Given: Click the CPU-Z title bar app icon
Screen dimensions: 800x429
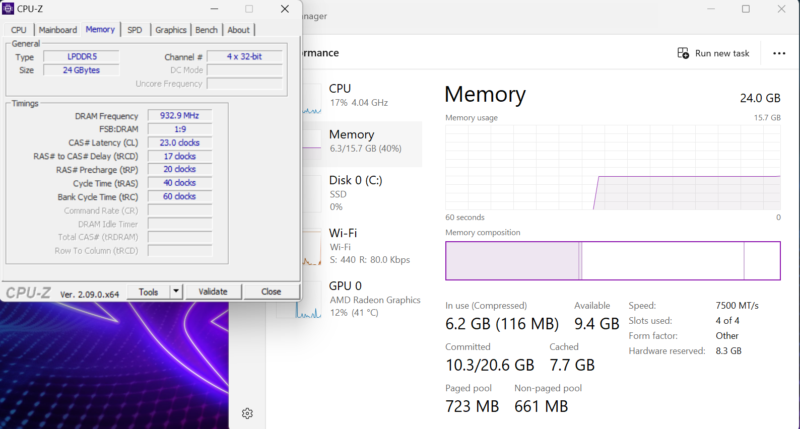Looking at the screenshot, I should 9,9.
